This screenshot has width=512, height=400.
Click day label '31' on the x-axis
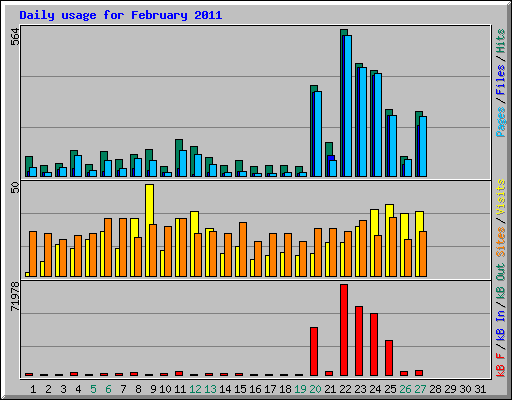click(x=480, y=389)
